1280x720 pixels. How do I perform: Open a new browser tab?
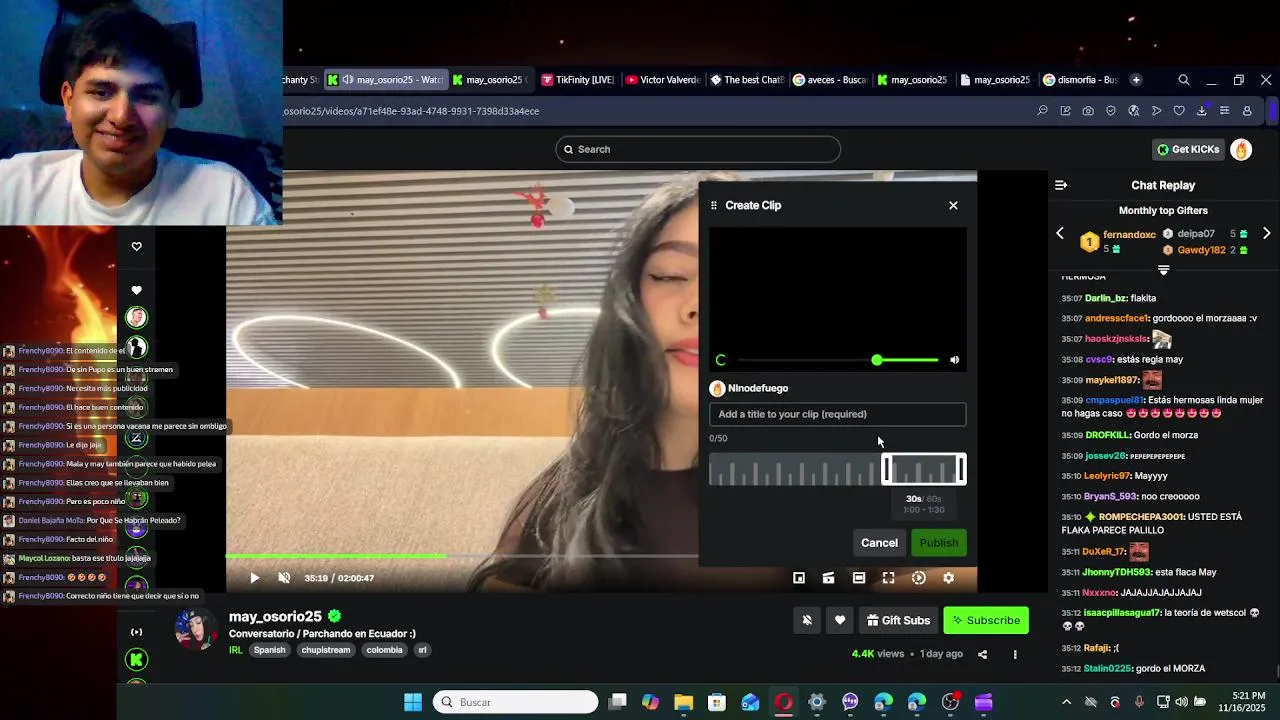(1136, 80)
